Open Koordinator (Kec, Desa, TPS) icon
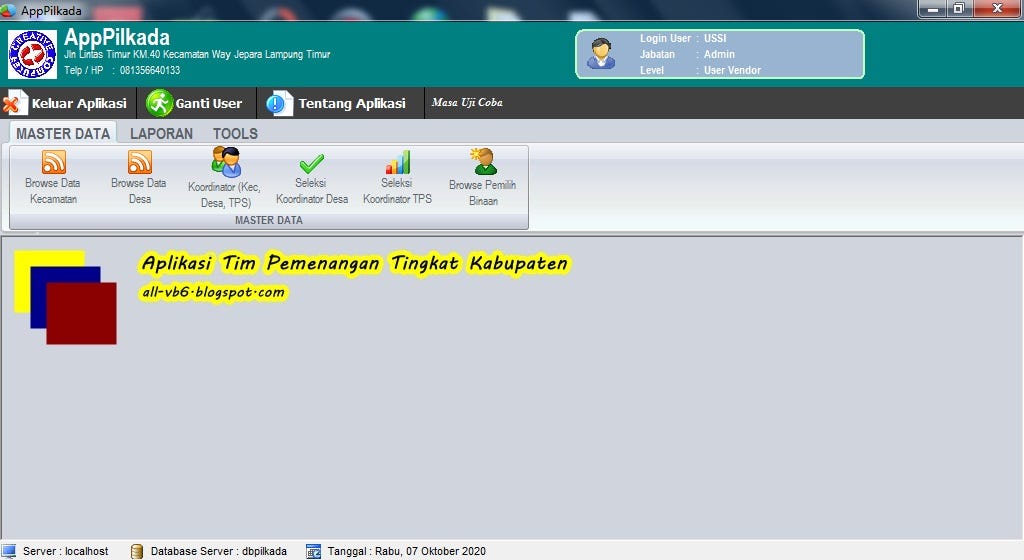The width and height of the screenshot is (1024, 560). click(x=226, y=162)
